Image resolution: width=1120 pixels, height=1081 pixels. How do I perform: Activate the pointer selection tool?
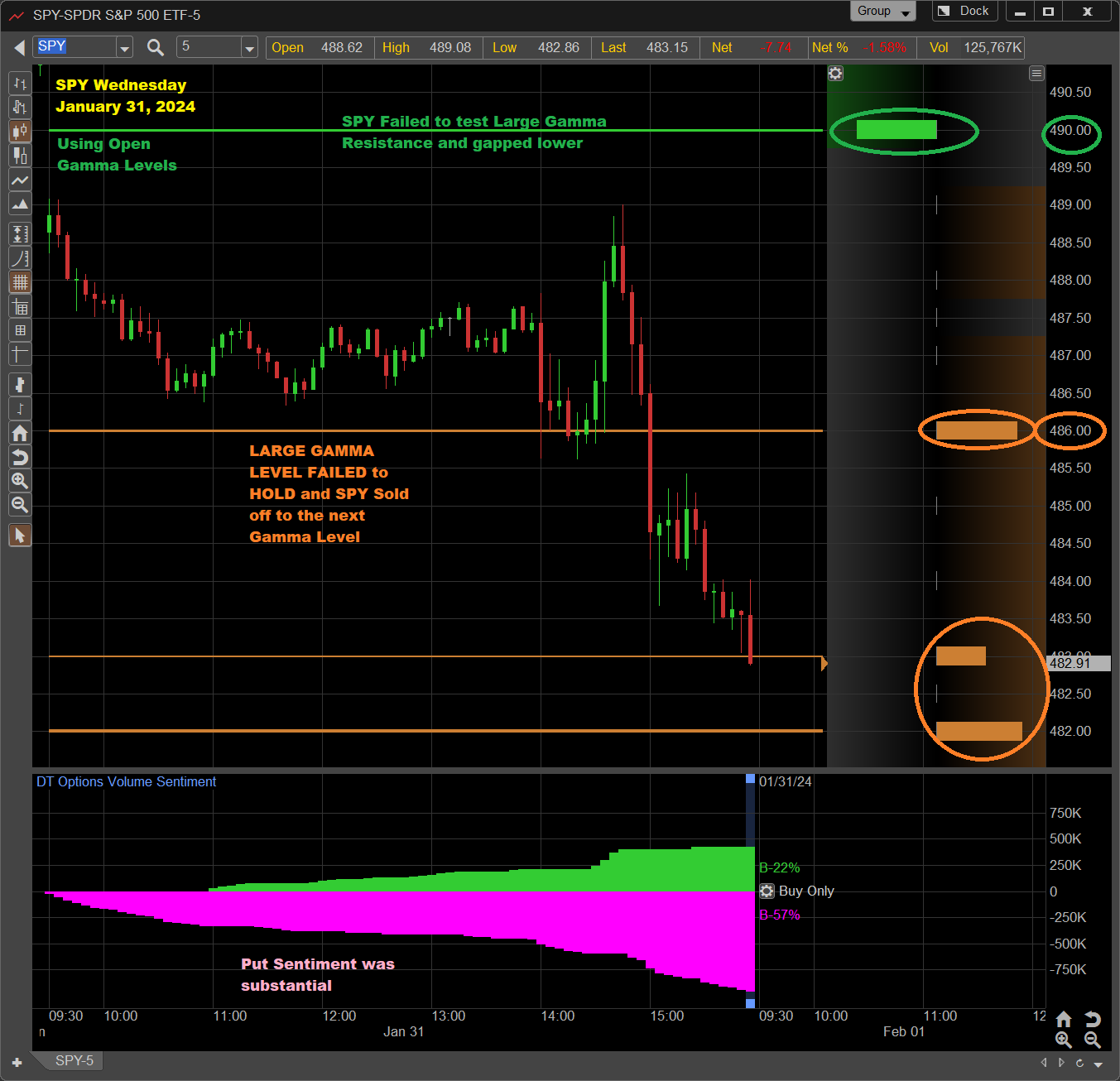click(20, 536)
